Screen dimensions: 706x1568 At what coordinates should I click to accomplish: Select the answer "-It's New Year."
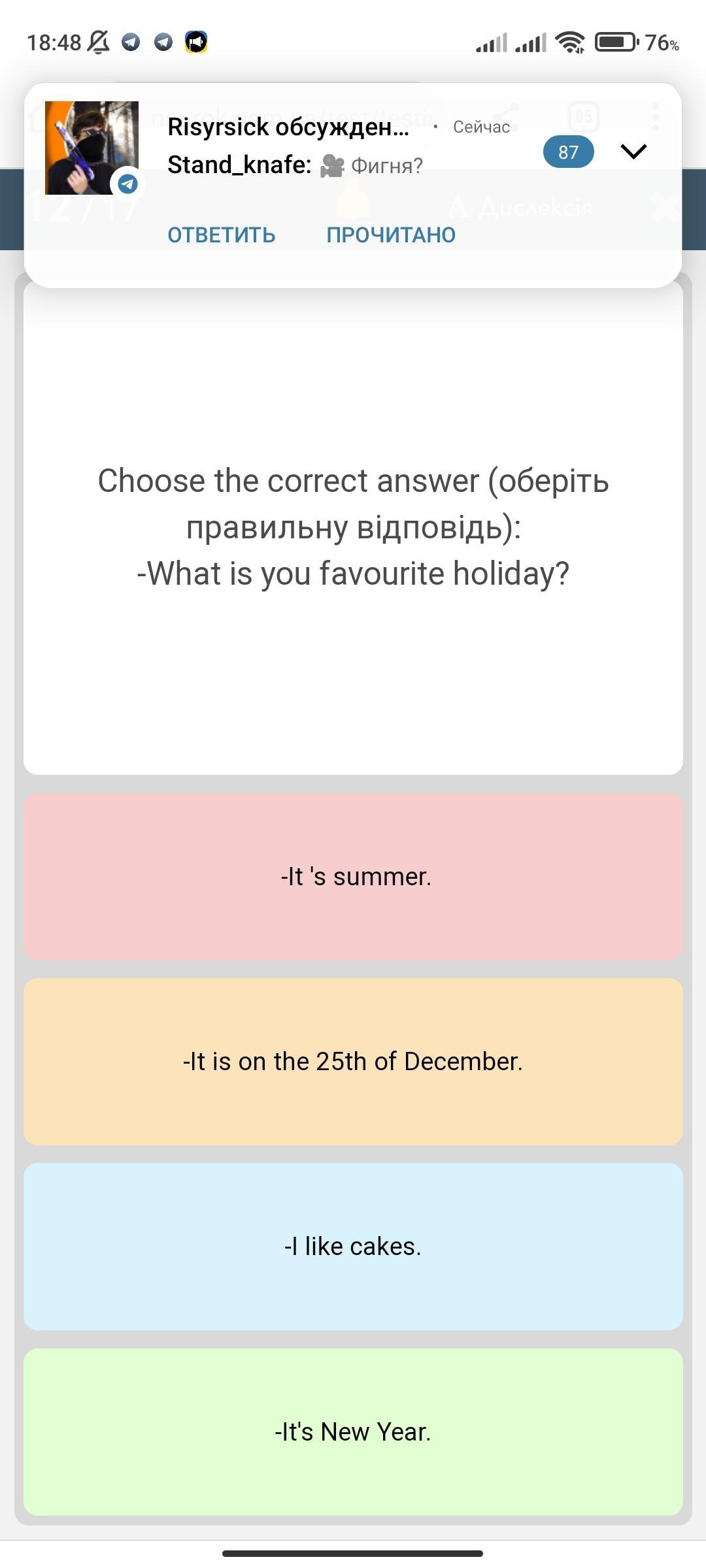click(x=353, y=1432)
